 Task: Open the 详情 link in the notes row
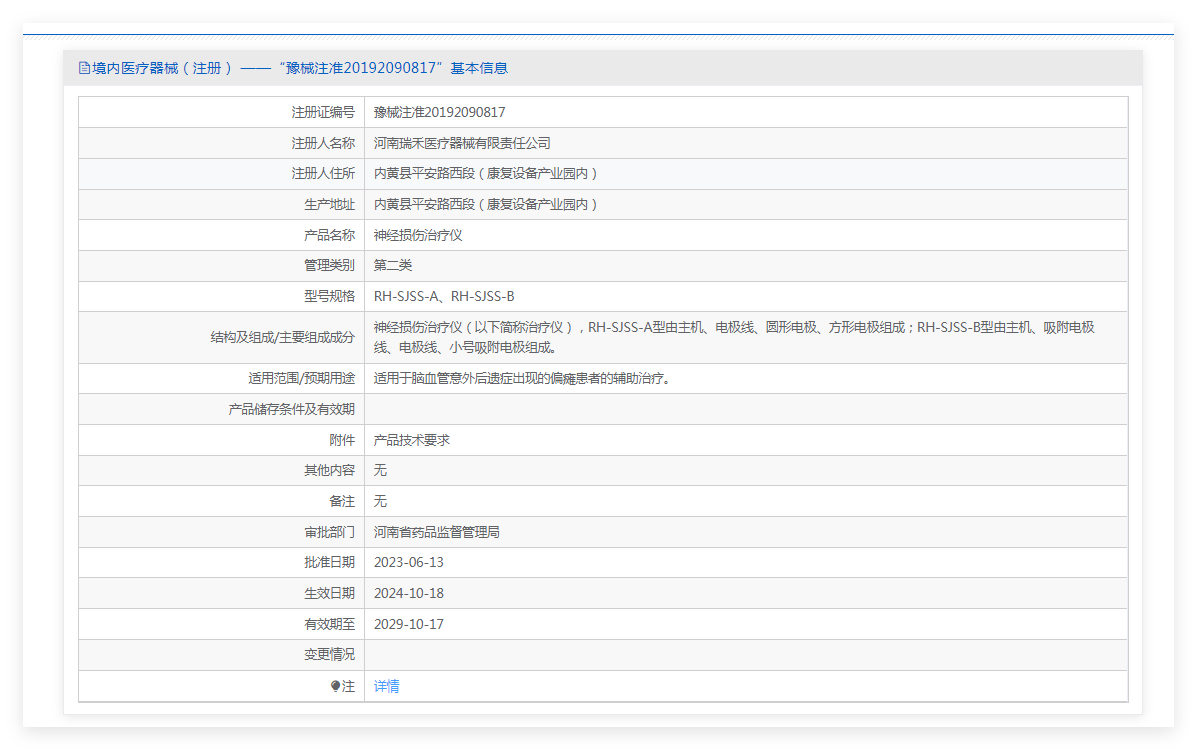coord(386,686)
